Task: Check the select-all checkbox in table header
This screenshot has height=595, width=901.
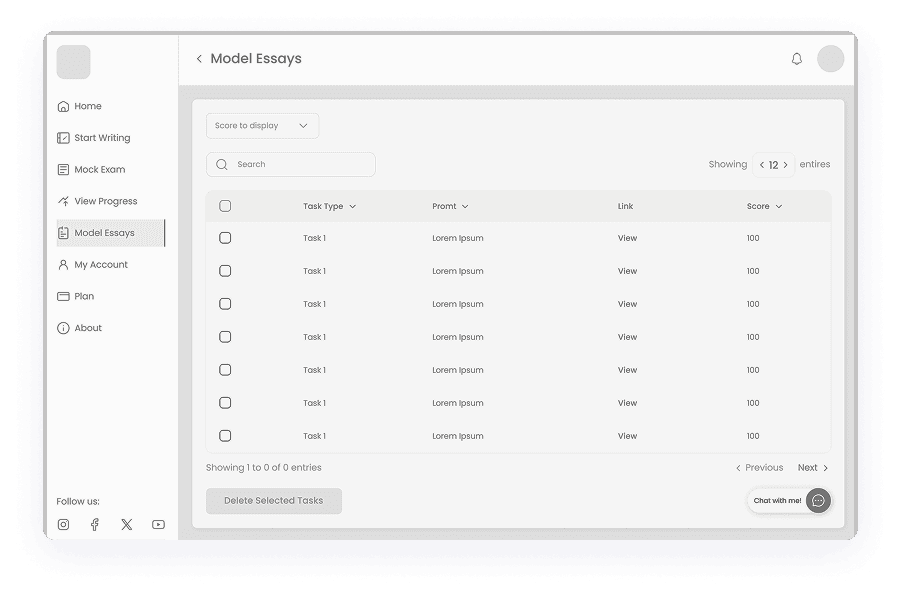Action: (225, 205)
